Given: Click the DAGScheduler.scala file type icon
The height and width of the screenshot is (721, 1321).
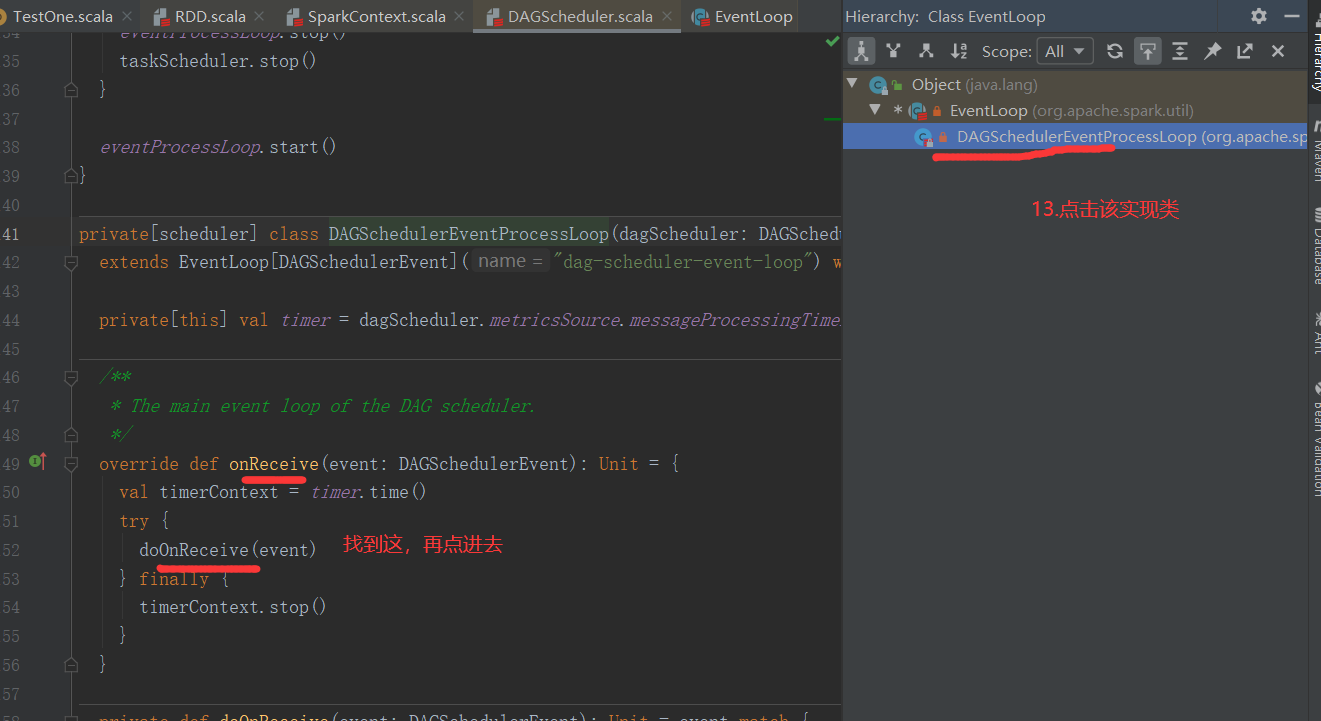Looking at the screenshot, I should pos(493,17).
